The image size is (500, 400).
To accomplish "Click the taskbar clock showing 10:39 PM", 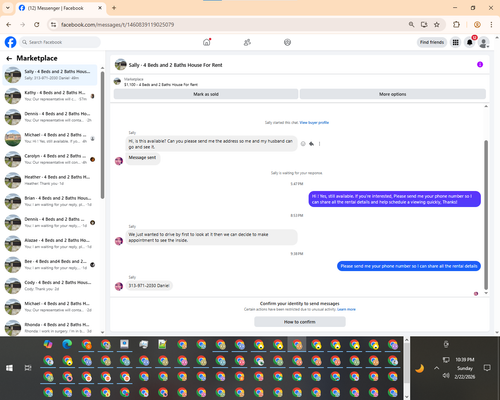I will (465, 360).
